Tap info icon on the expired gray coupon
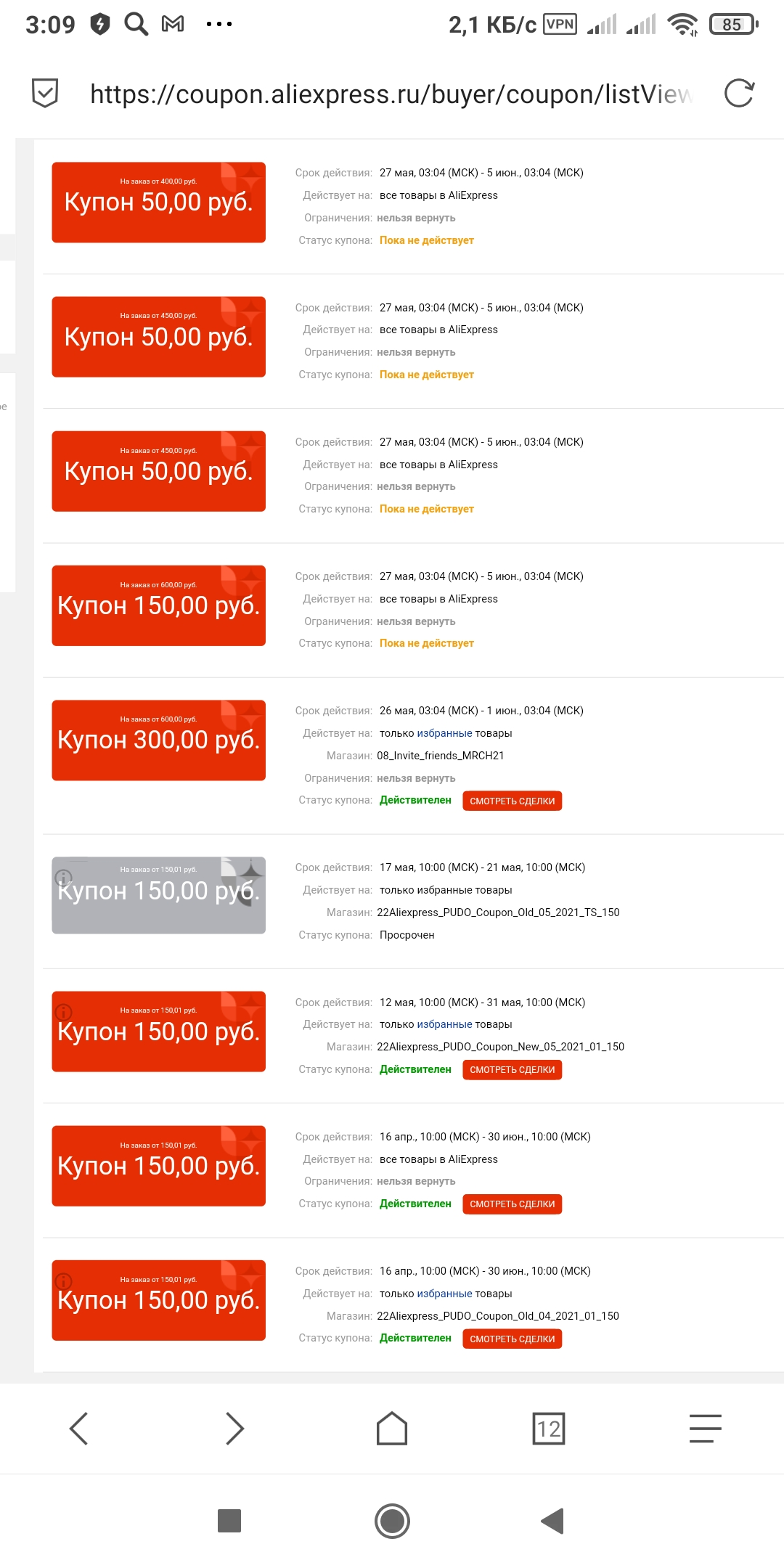This screenshot has height=1568, width=784. tap(64, 877)
